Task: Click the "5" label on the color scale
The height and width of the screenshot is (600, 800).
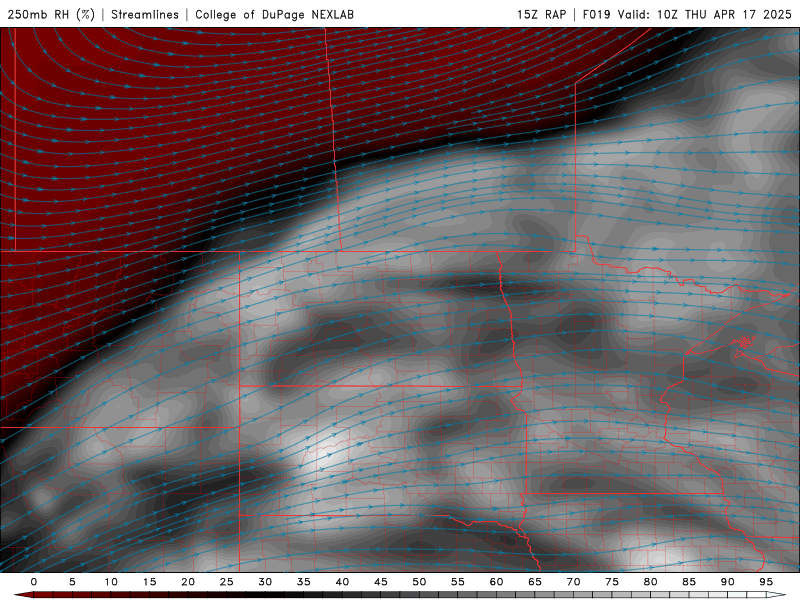Action: pyautogui.click(x=72, y=582)
